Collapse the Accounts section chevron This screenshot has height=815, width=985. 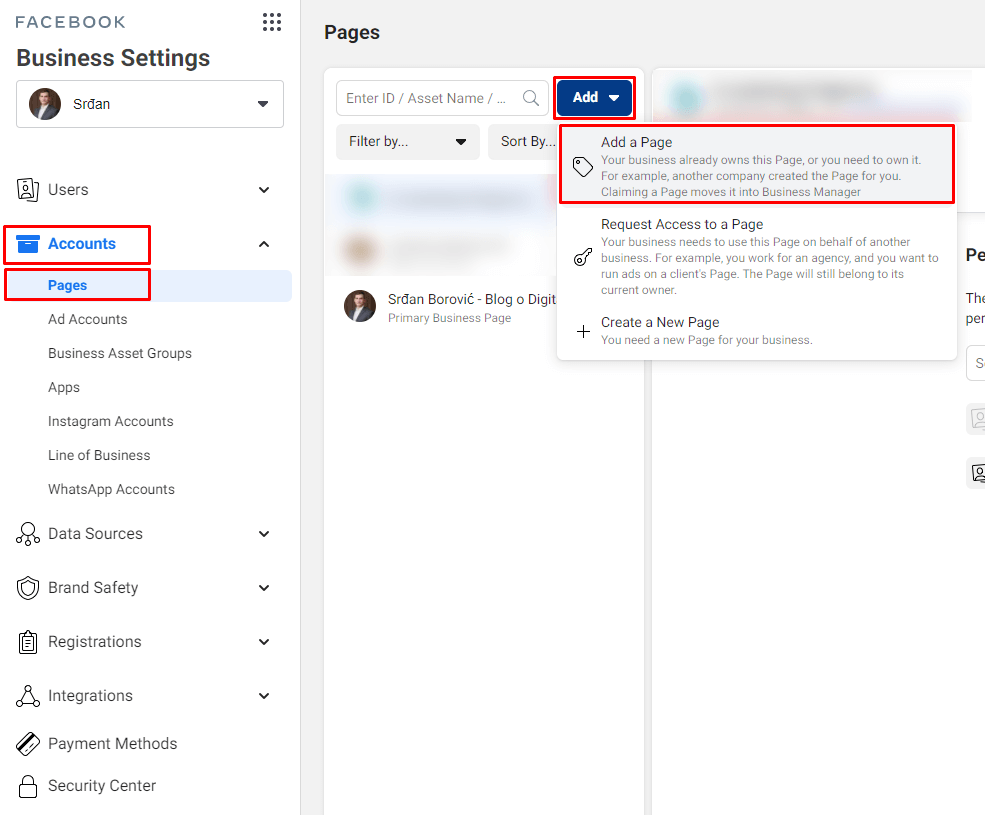[264, 244]
